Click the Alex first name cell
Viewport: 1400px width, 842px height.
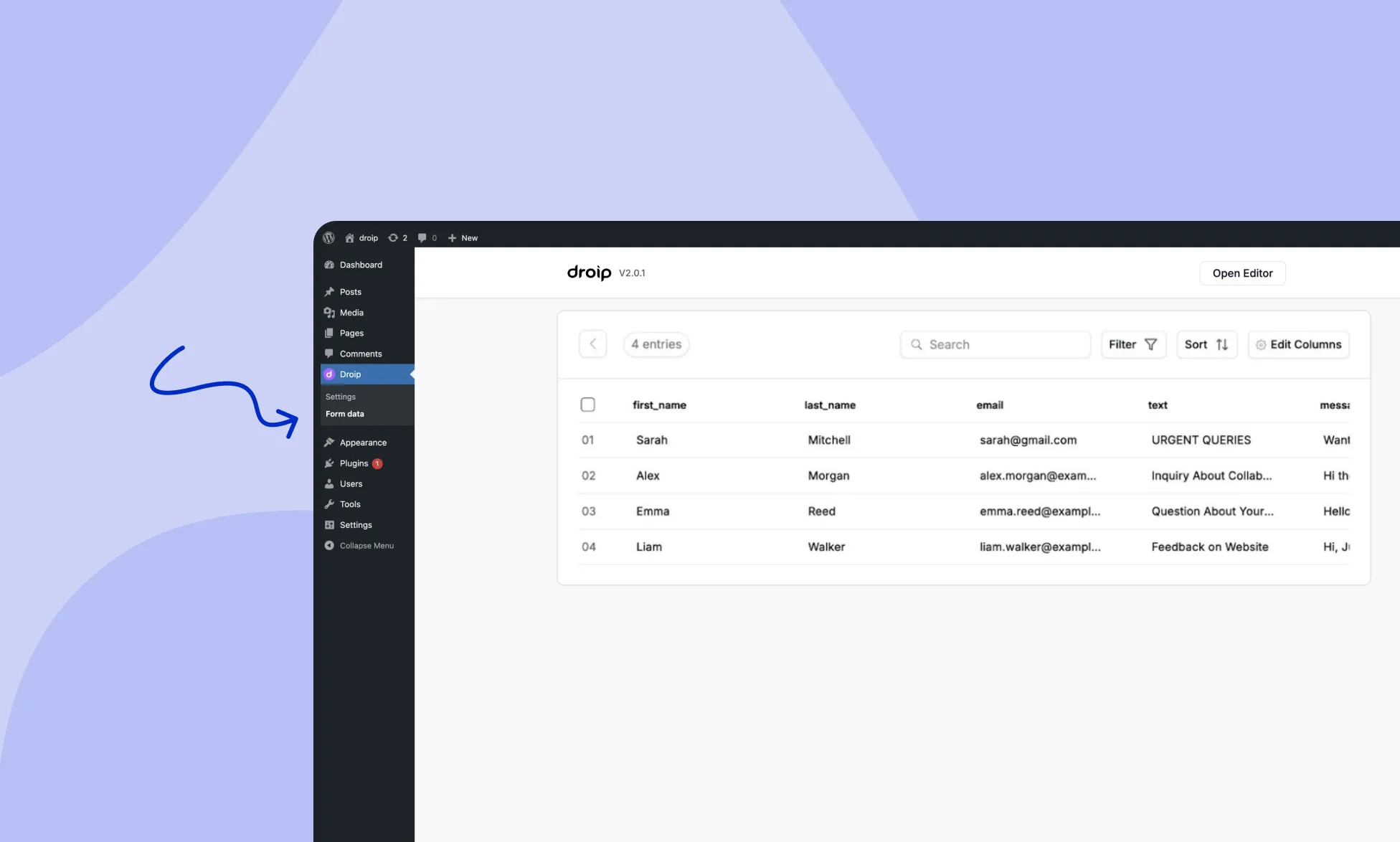coord(648,476)
